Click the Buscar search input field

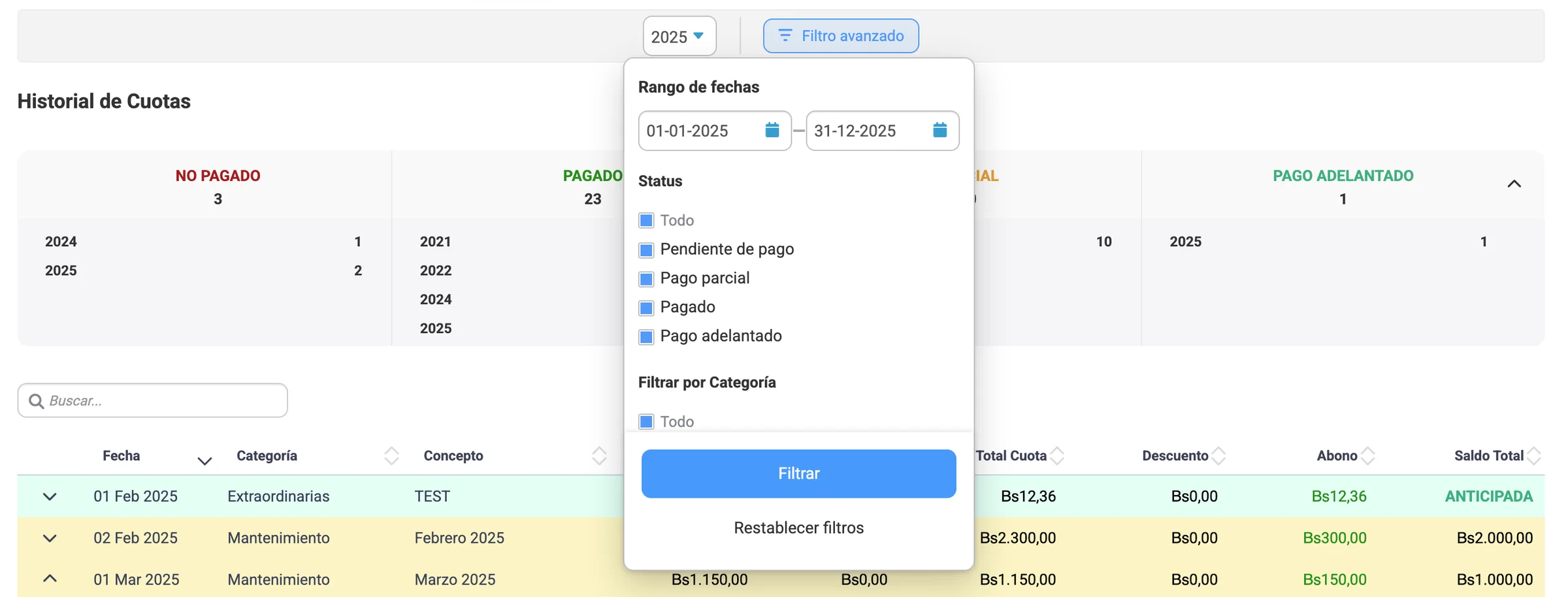tap(153, 400)
